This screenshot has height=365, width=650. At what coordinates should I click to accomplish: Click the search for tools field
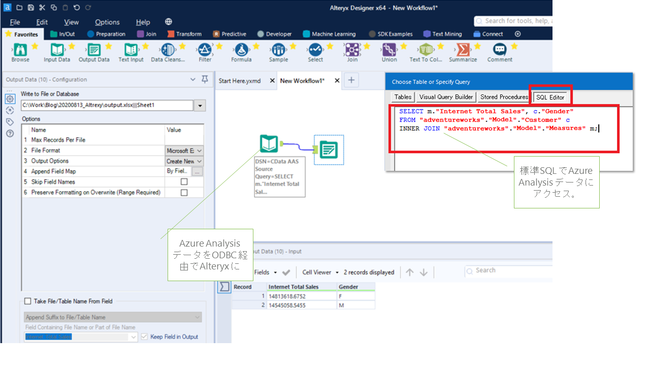coord(513,21)
